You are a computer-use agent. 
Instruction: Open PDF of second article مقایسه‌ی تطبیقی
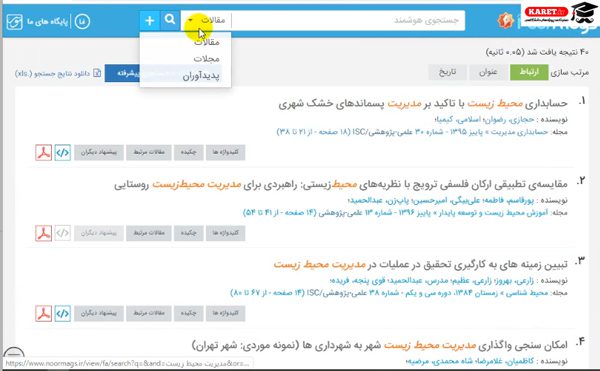[x=44, y=233]
